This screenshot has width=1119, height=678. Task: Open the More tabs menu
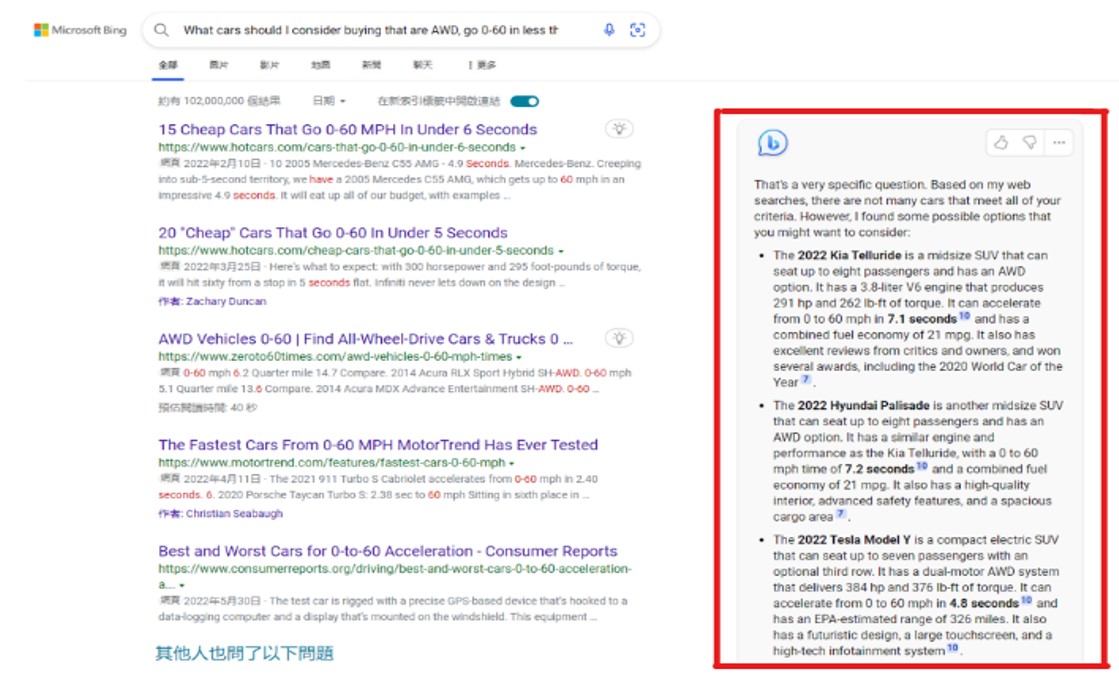pos(482,65)
